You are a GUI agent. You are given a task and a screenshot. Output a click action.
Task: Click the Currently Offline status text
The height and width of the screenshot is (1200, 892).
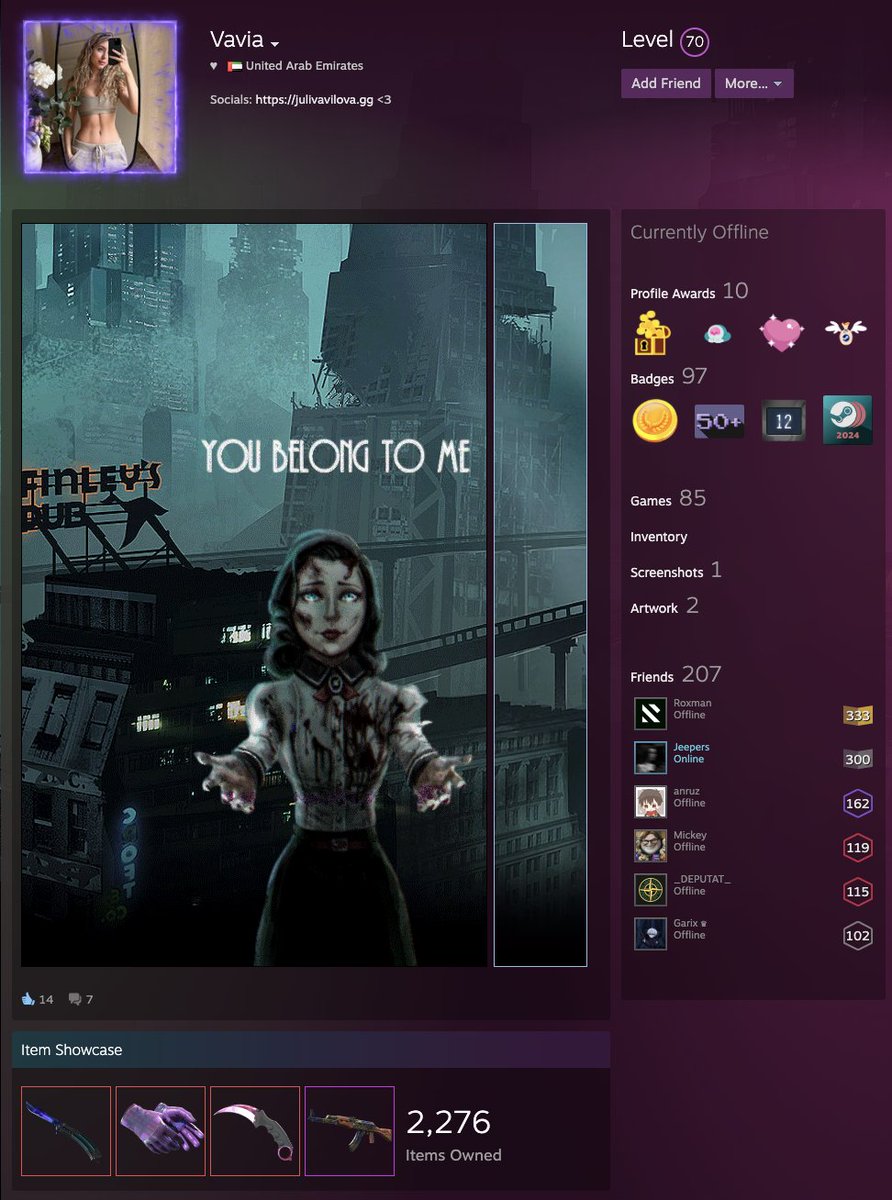click(699, 232)
